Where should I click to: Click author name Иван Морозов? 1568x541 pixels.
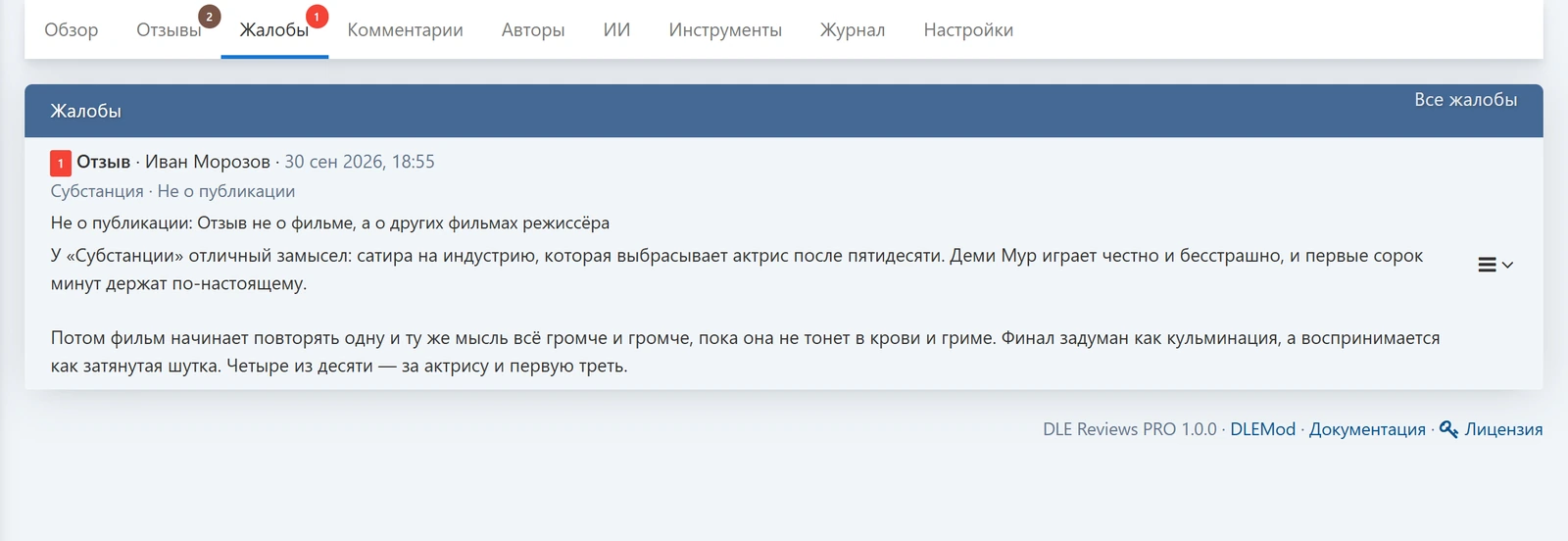(208, 162)
